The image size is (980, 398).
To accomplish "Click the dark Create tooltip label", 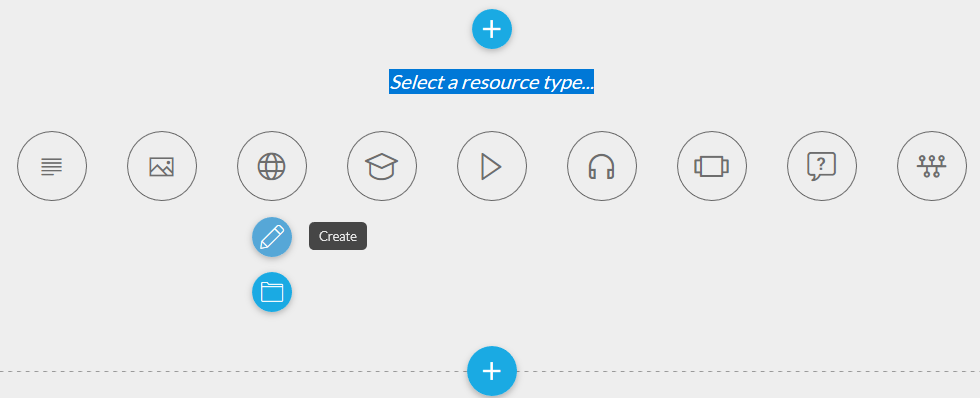I will coord(338,236).
